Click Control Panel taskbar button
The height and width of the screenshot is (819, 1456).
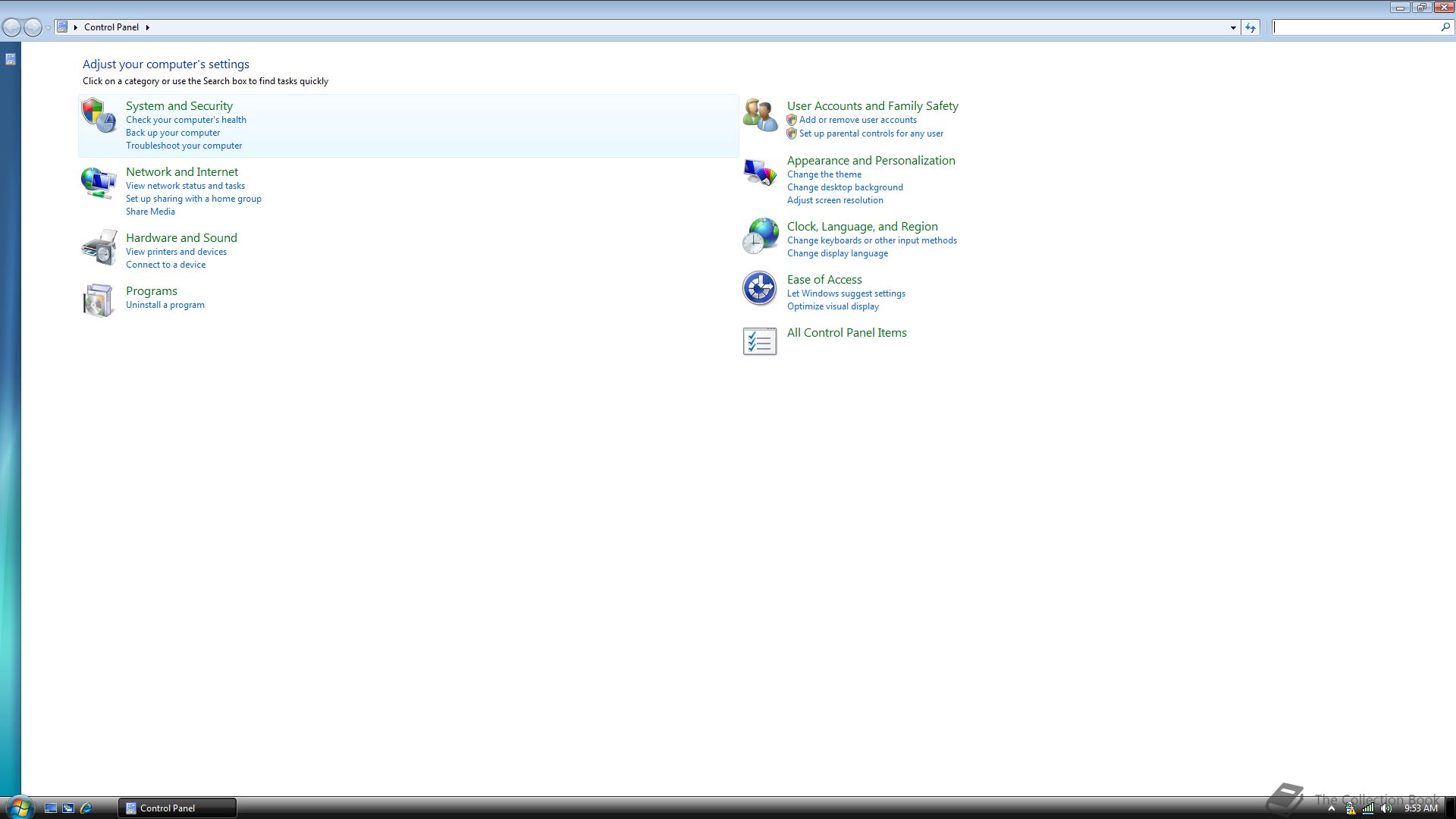[x=177, y=808]
